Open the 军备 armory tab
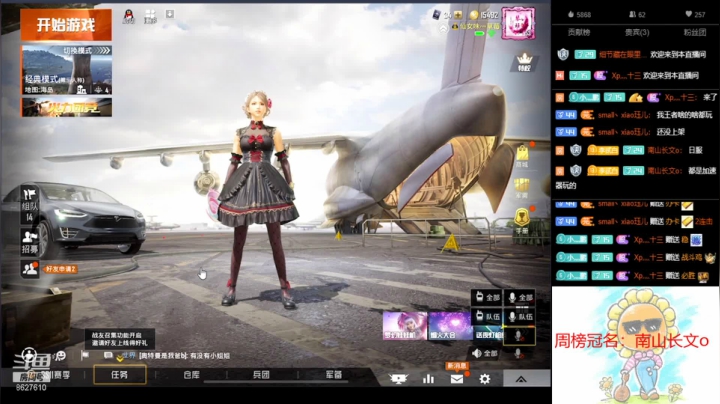 pyautogui.click(x=334, y=375)
